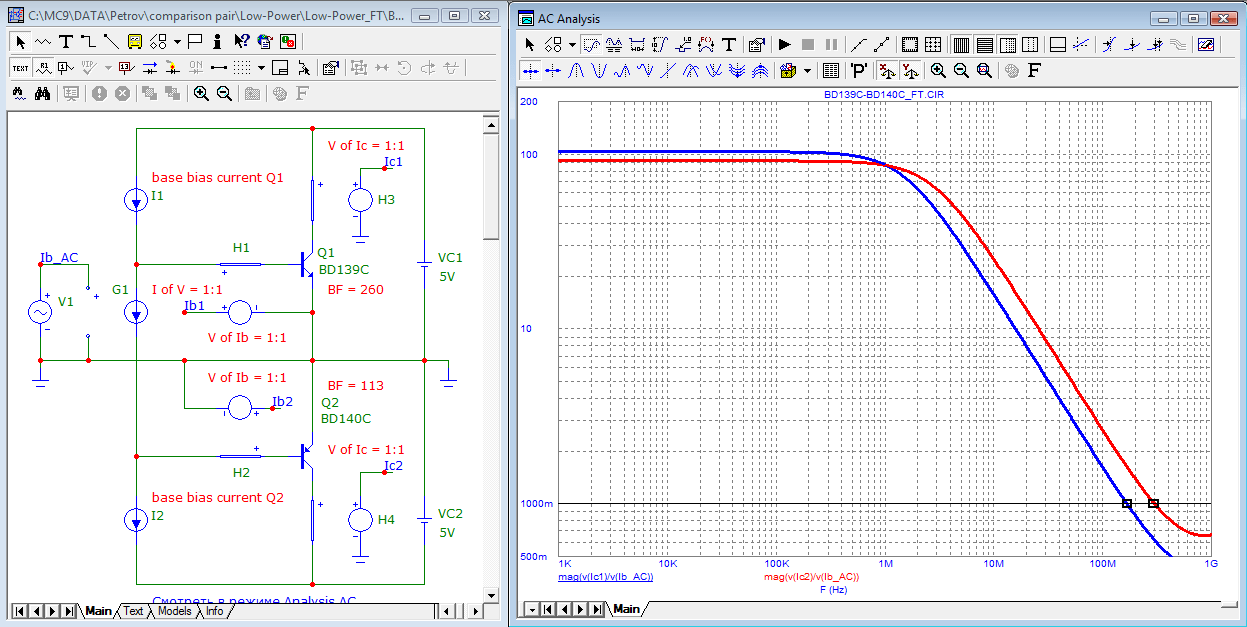
Task: Open the numeric output table icon
Action: click(x=830, y=70)
